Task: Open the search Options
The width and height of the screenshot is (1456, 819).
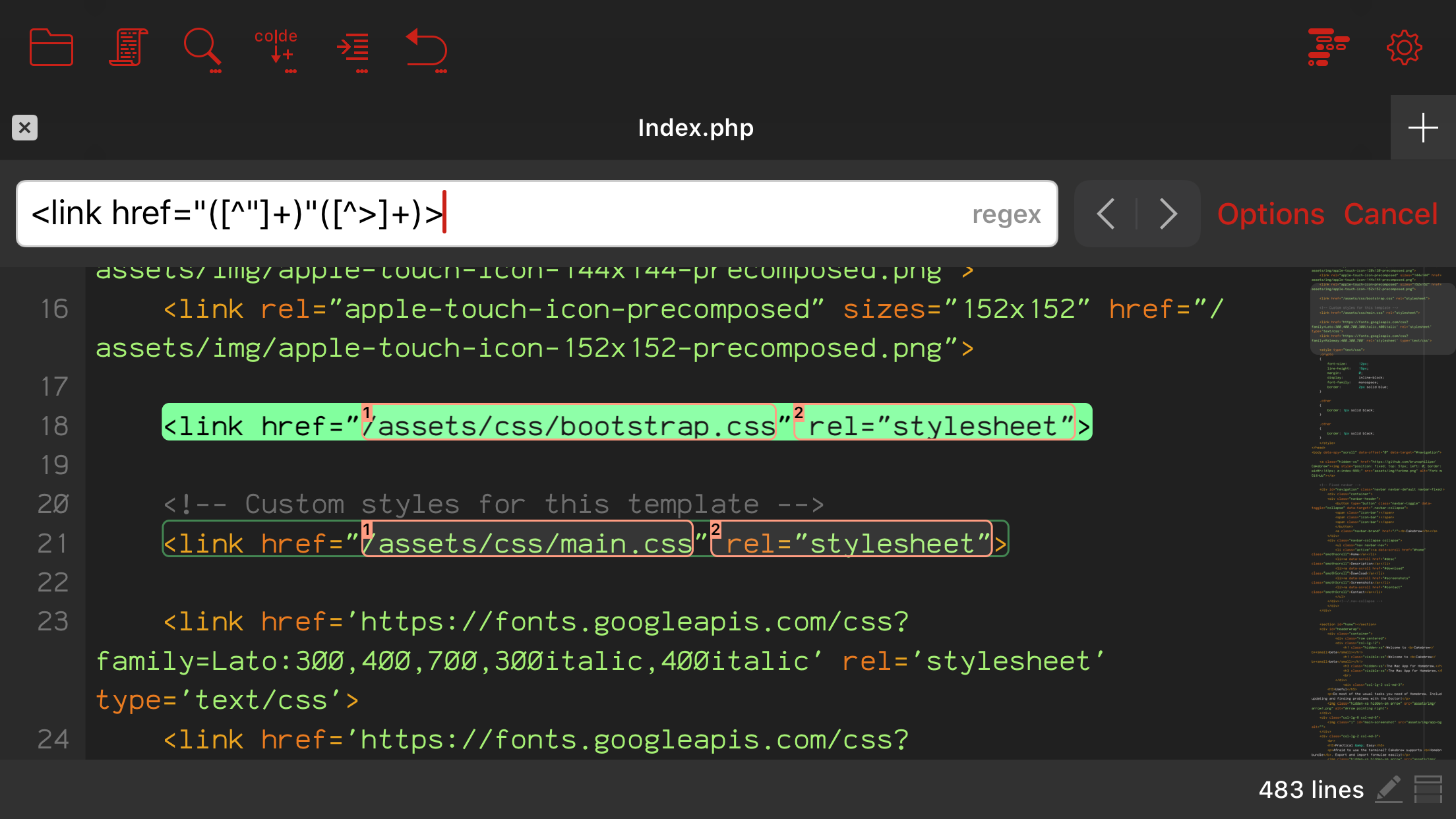Action: pyautogui.click(x=1269, y=213)
